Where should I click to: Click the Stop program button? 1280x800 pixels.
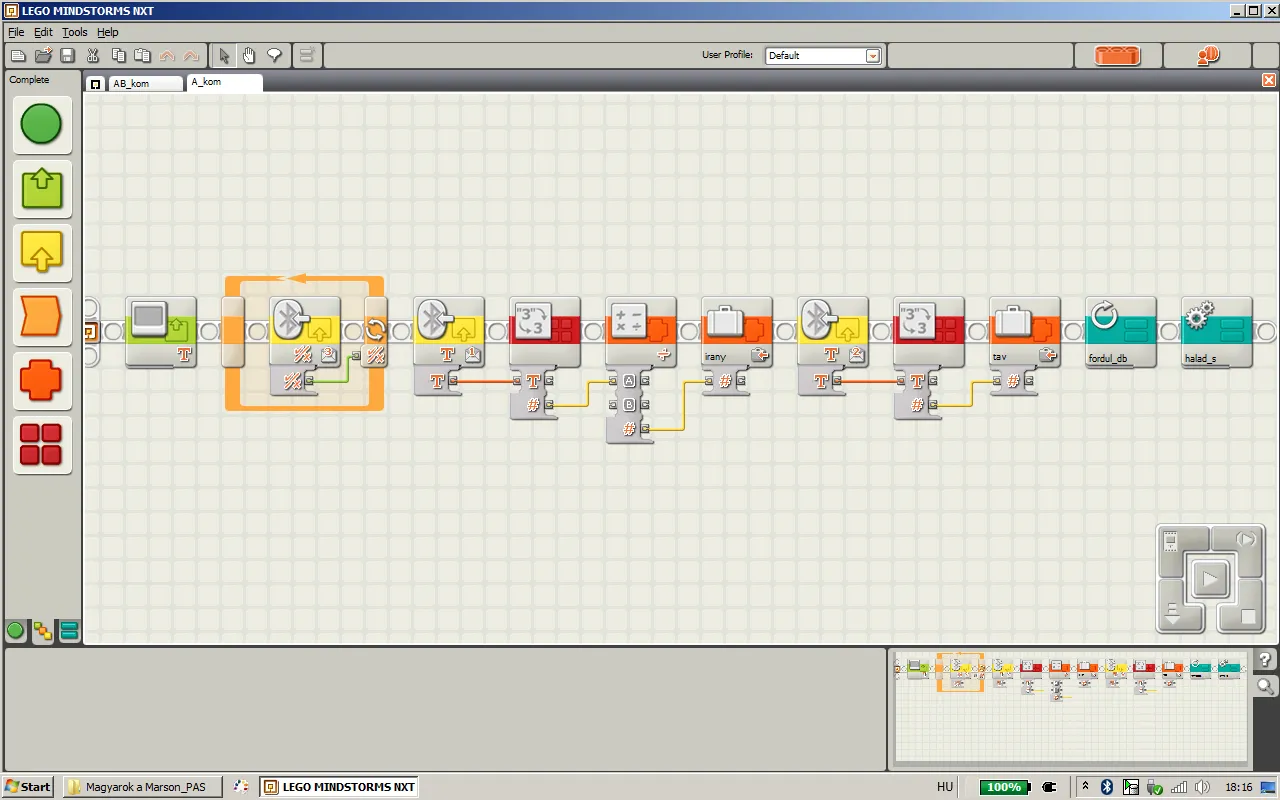pyautogui.click(x=1247, y=617)
